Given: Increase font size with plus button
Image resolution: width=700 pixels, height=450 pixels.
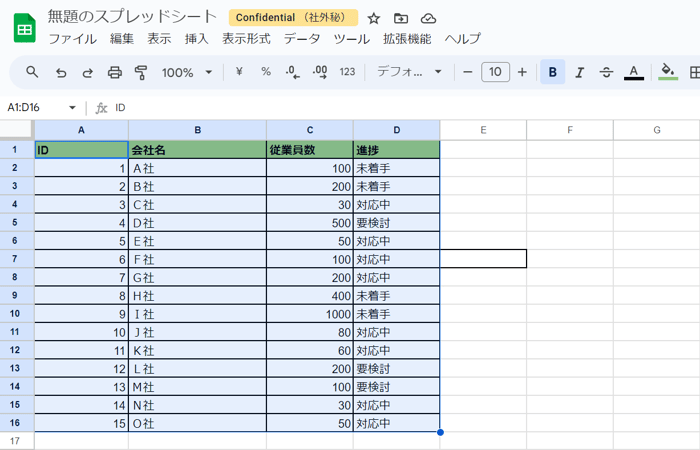Looking at the screenshot, I should pos(522,72).
